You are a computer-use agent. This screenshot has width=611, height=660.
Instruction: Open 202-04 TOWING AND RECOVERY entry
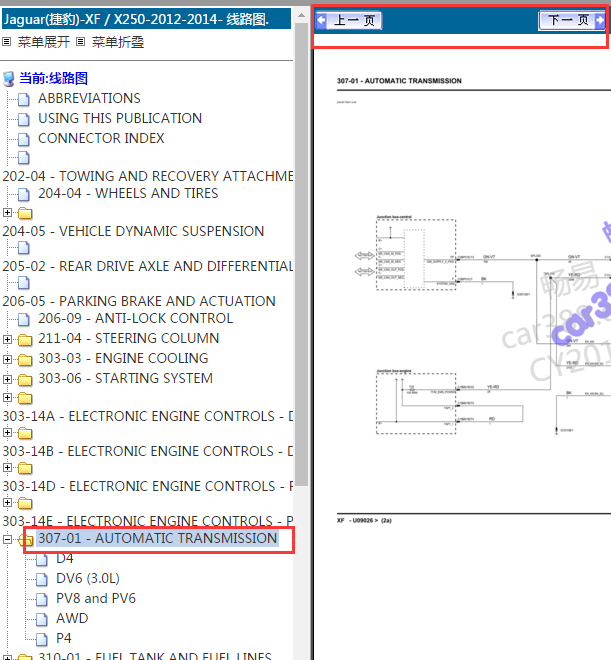tap(148, 176)
